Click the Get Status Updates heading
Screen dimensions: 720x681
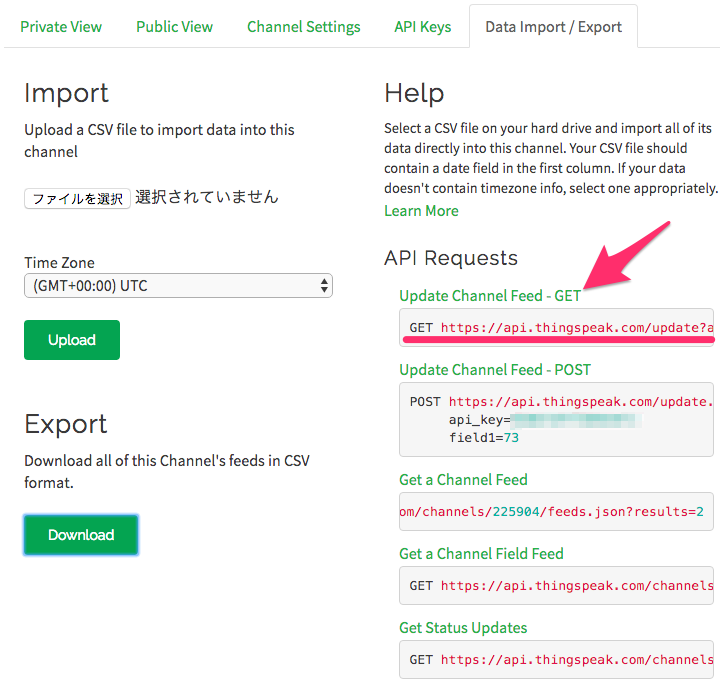(463, 628)
